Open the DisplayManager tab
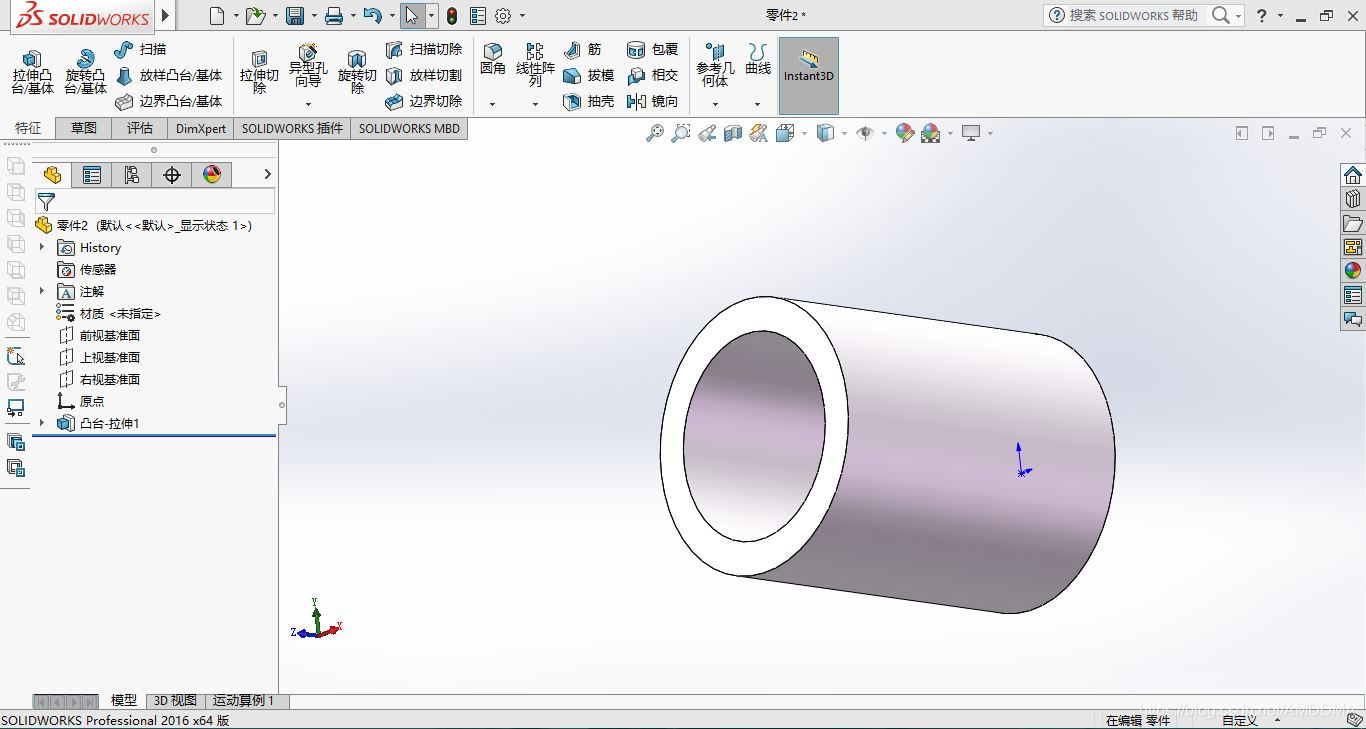 [212, 175]
